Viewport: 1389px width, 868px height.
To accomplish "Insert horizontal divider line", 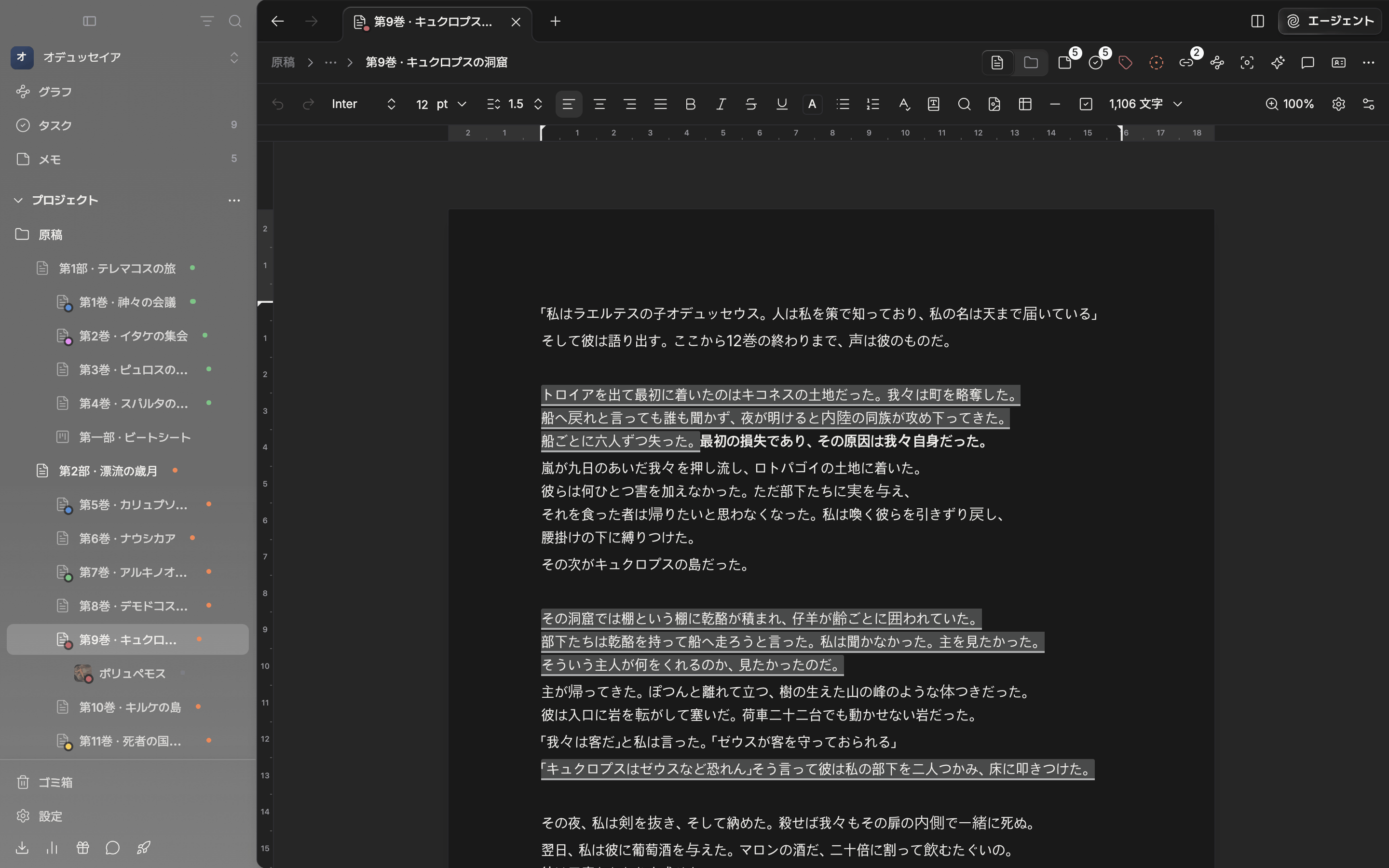I will [1055, 104].
